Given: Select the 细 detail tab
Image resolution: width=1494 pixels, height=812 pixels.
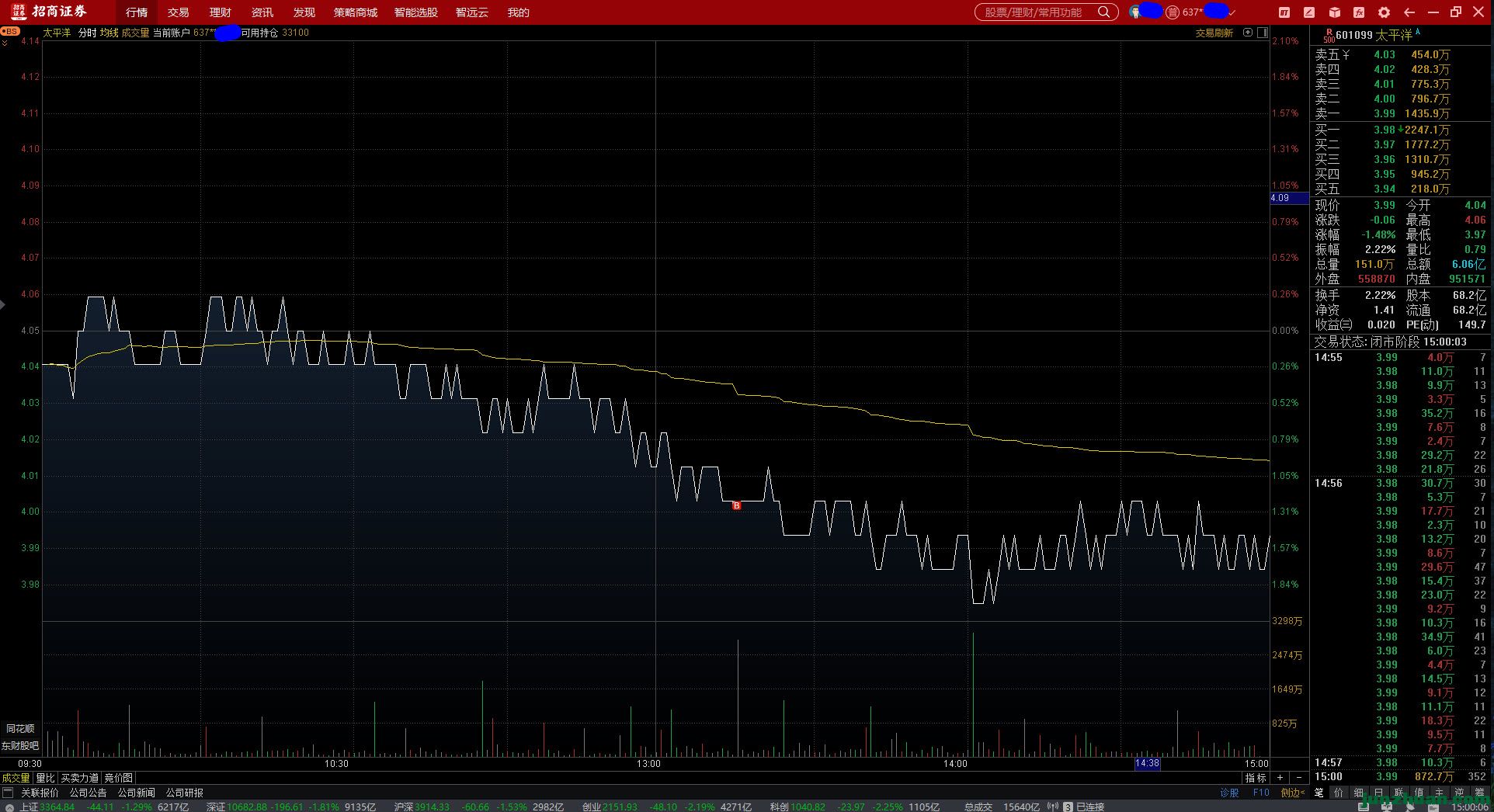Looking at the screenshot, I should point(1359,793).
